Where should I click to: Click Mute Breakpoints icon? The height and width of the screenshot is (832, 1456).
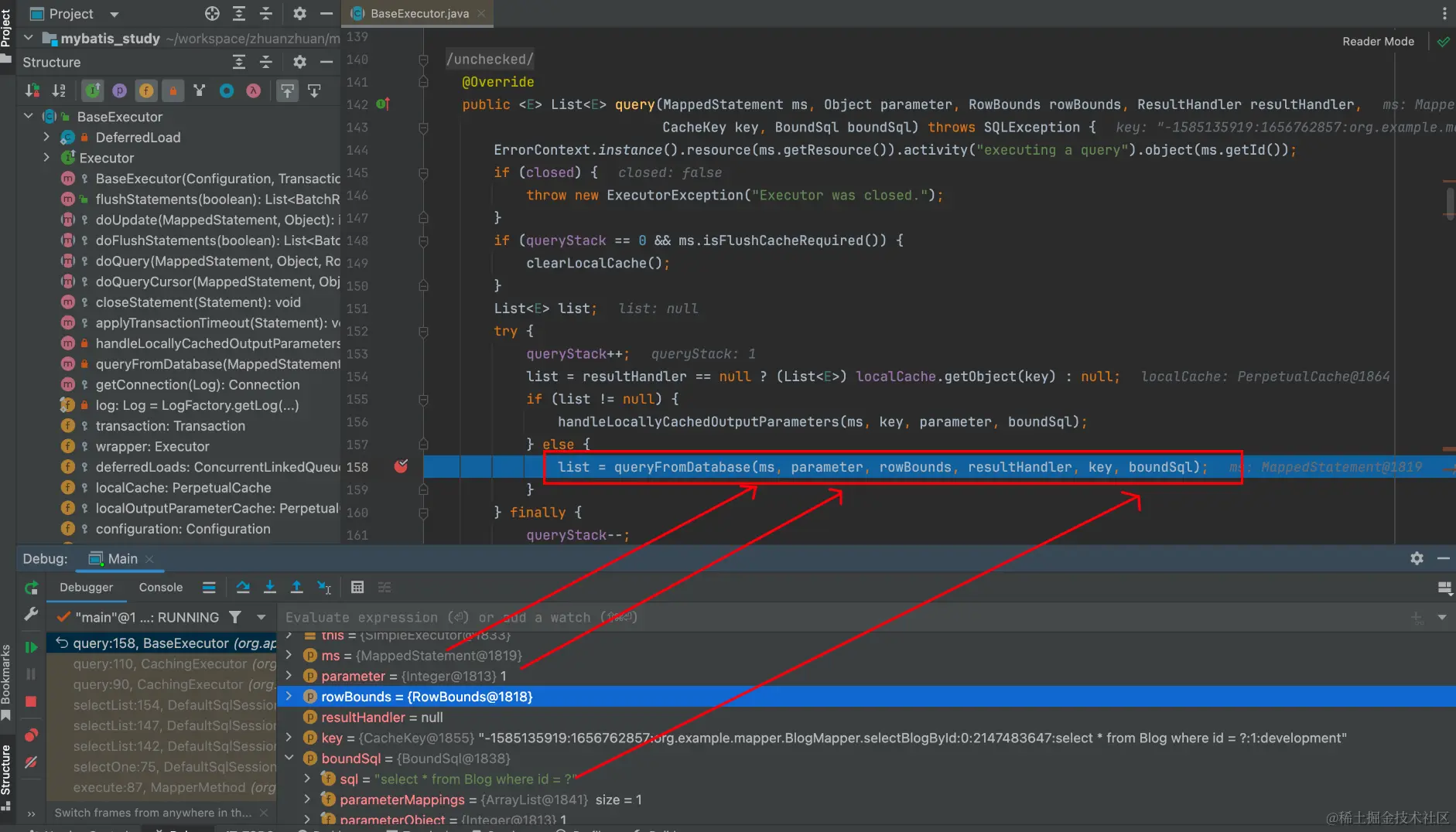point(31,762)
